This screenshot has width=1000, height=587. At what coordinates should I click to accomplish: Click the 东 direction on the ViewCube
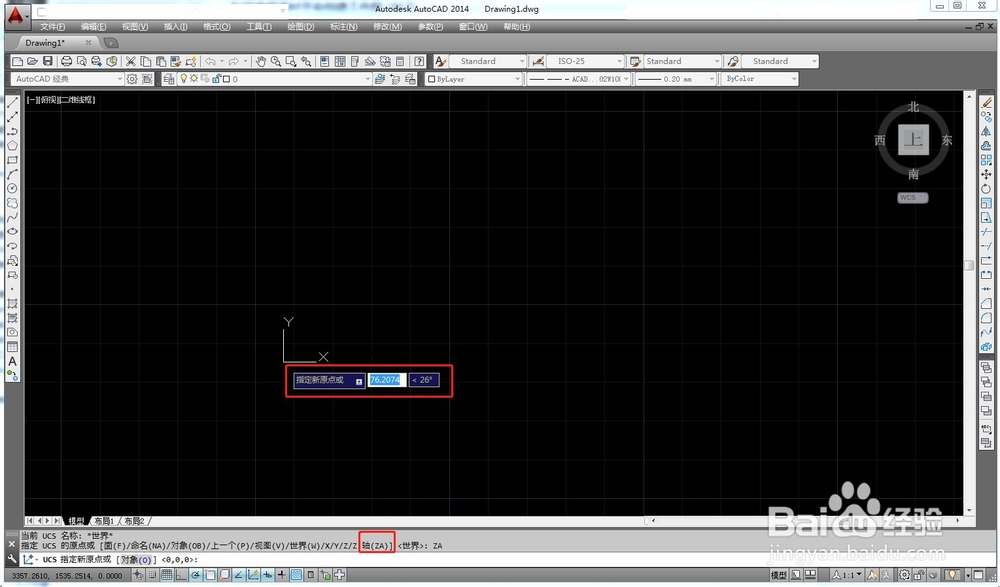(946, 140)
